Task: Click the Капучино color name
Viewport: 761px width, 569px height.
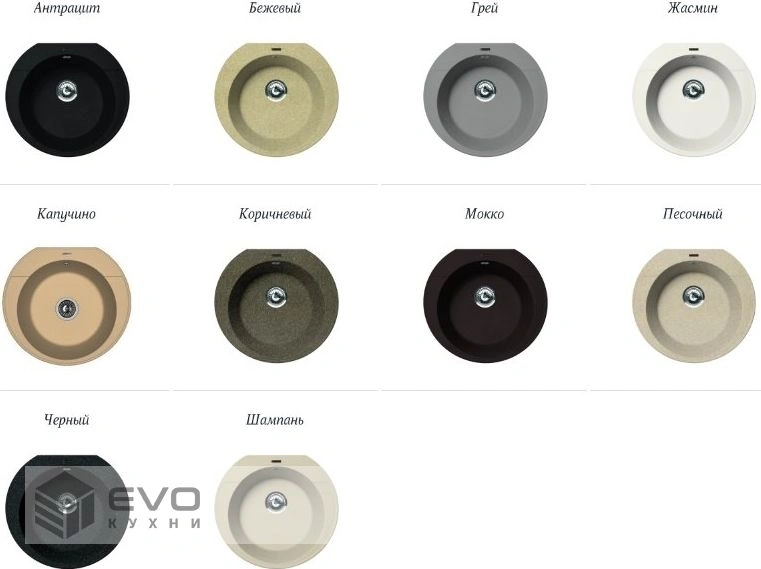Action: point(66,214)
